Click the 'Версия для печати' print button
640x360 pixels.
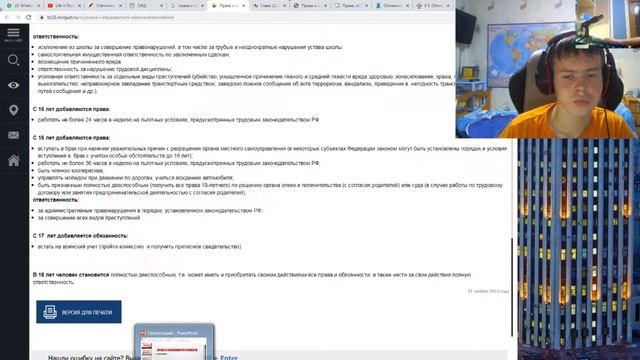(79, 312)
